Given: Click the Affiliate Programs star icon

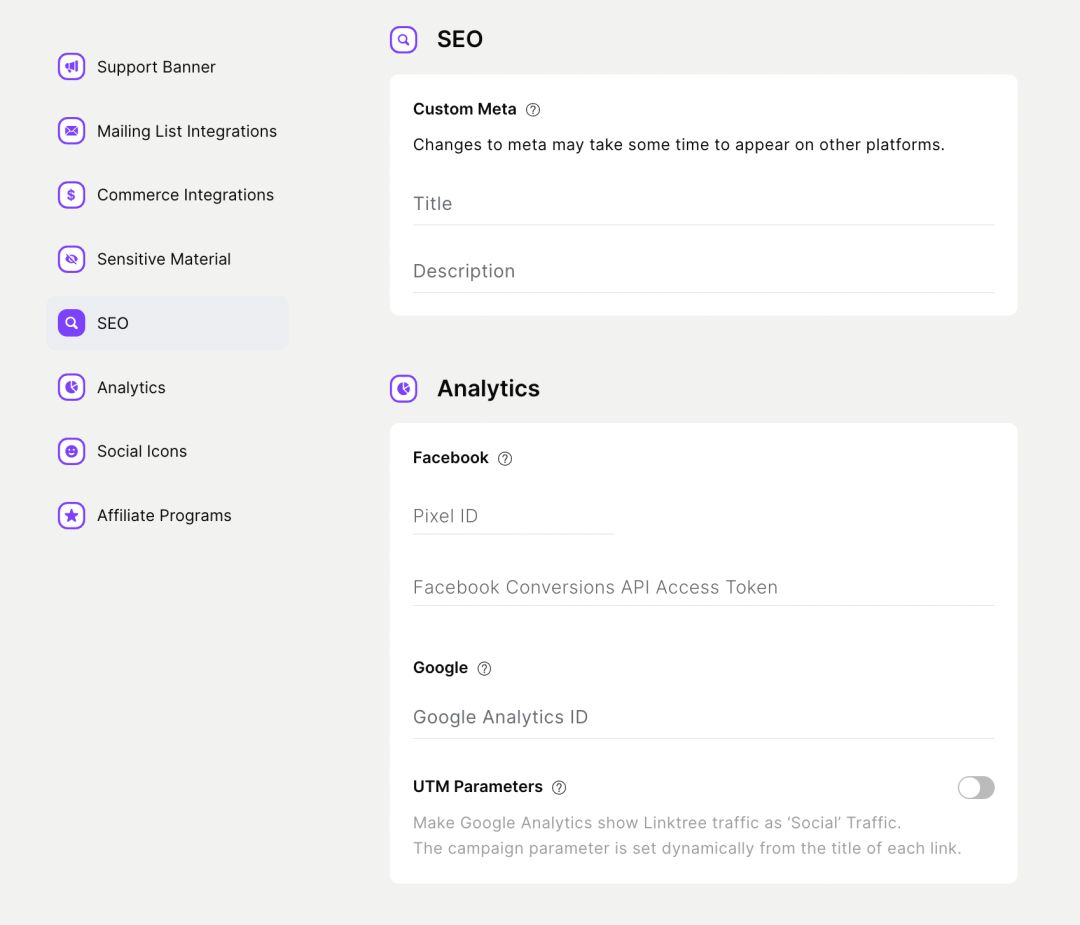Looking at the screenshot, I should [71, 515].
